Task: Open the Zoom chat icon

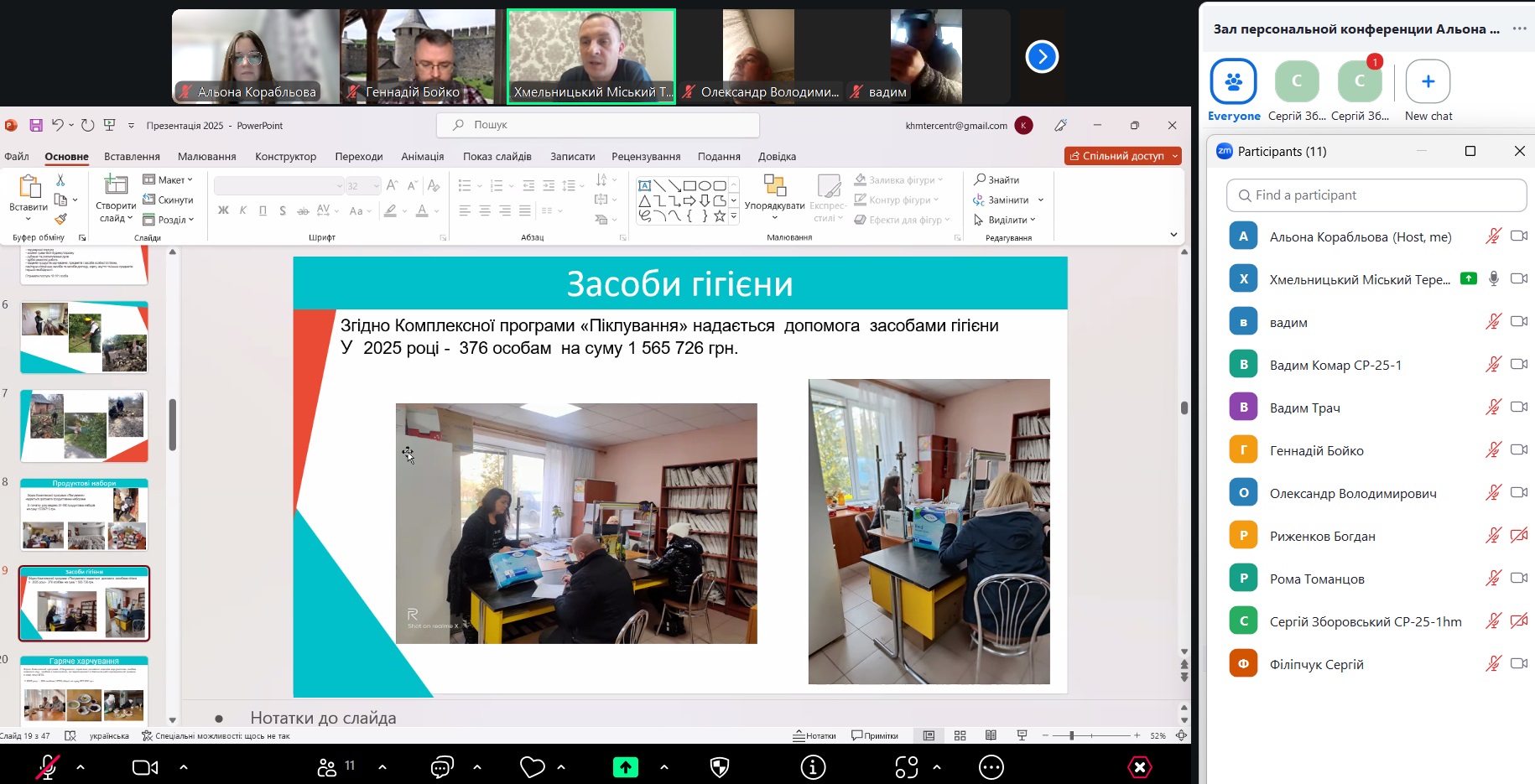Action: click(x=442, y=766)
